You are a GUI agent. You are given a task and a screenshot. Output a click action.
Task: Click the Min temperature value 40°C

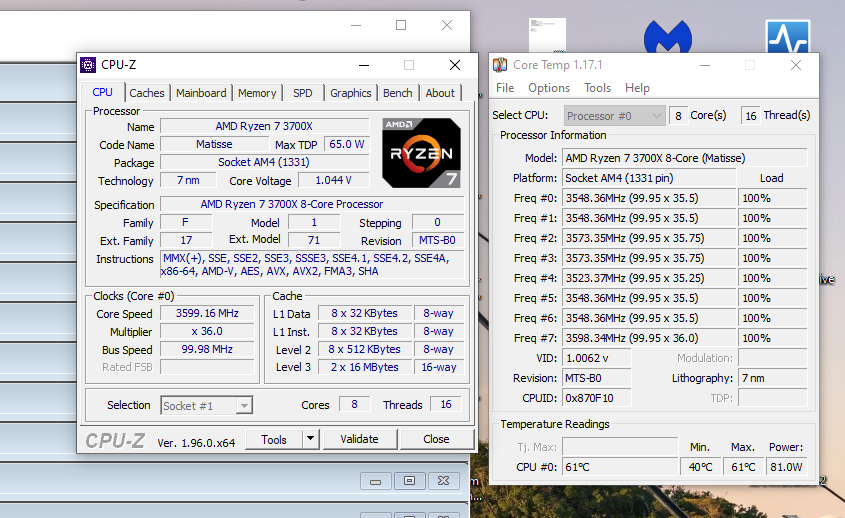tap(701, 467)
